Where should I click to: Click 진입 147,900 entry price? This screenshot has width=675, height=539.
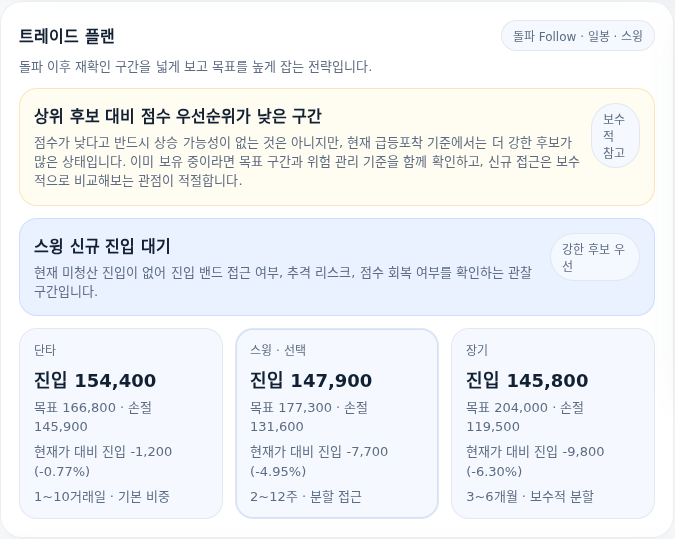[x=311, y=381]
